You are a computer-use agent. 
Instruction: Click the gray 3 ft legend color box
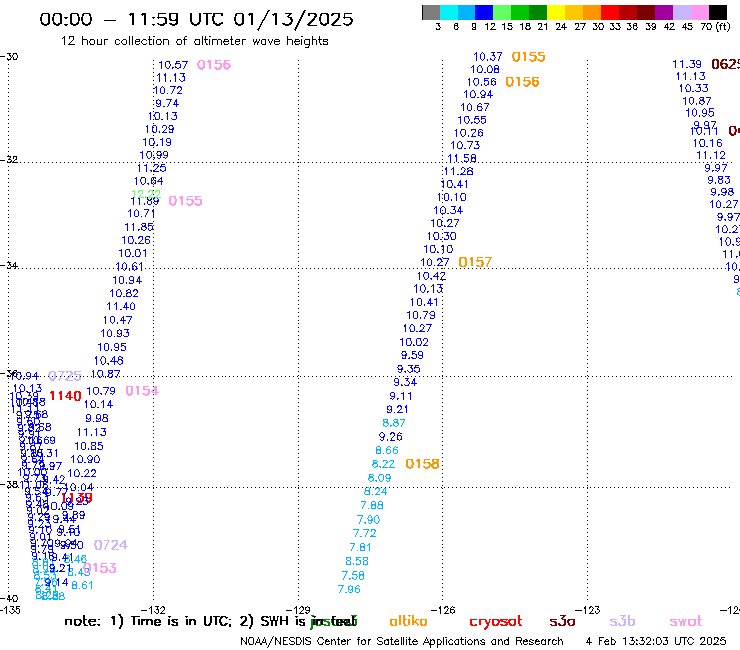(x=431, y=12)
